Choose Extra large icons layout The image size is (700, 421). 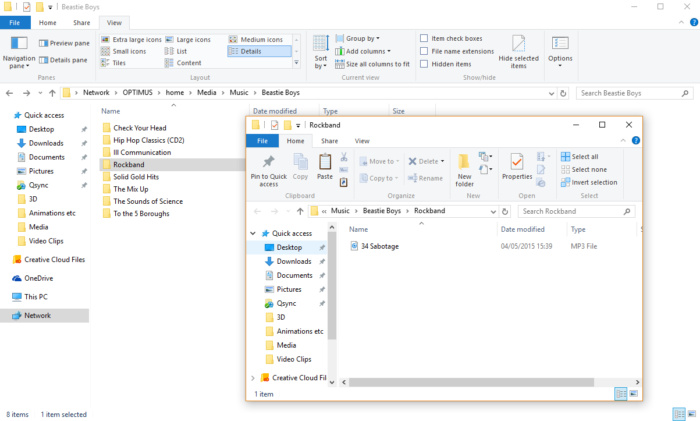coord(131,40)
